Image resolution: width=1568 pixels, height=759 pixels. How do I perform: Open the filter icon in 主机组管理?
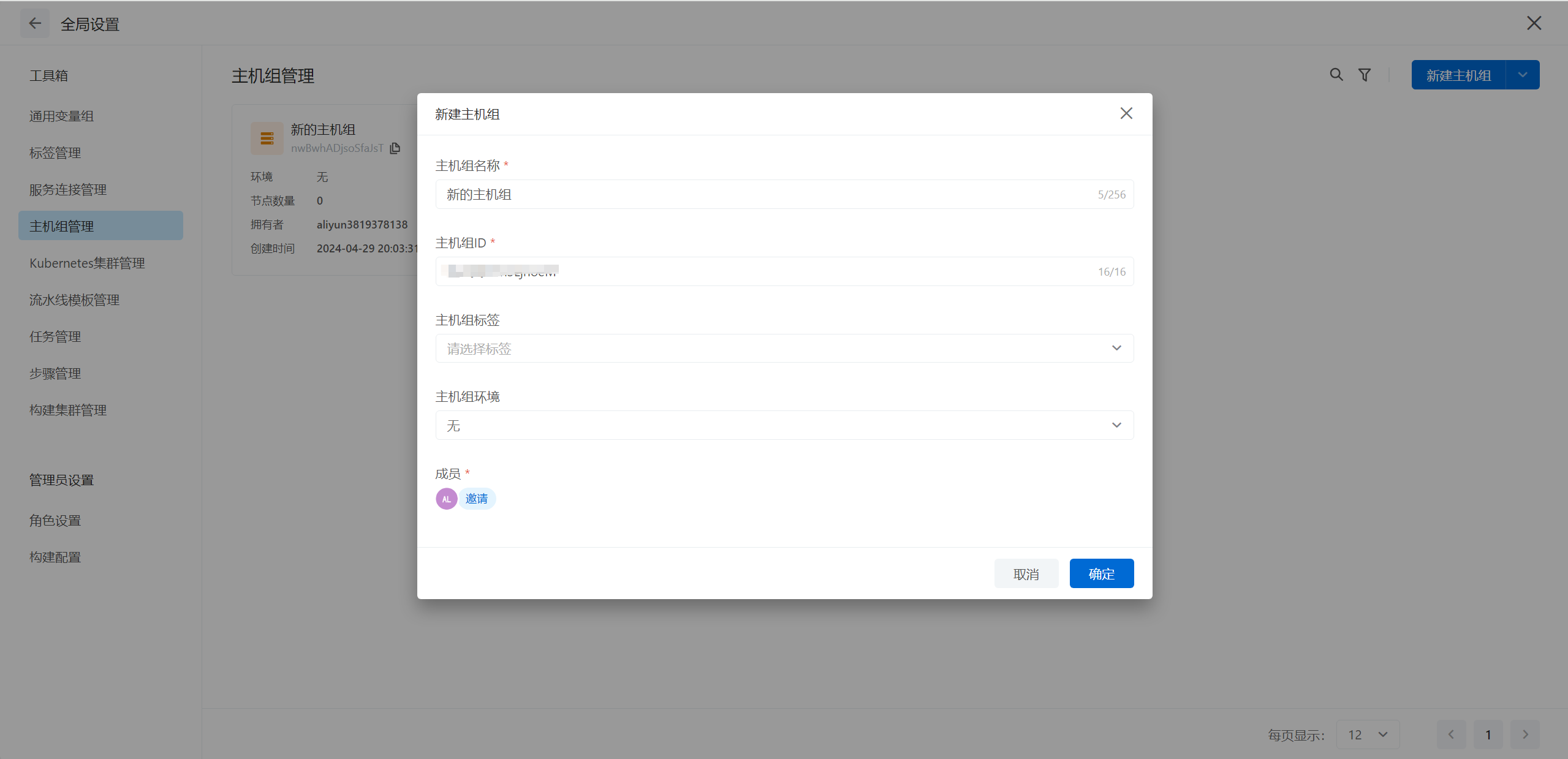click(1365, 75)
